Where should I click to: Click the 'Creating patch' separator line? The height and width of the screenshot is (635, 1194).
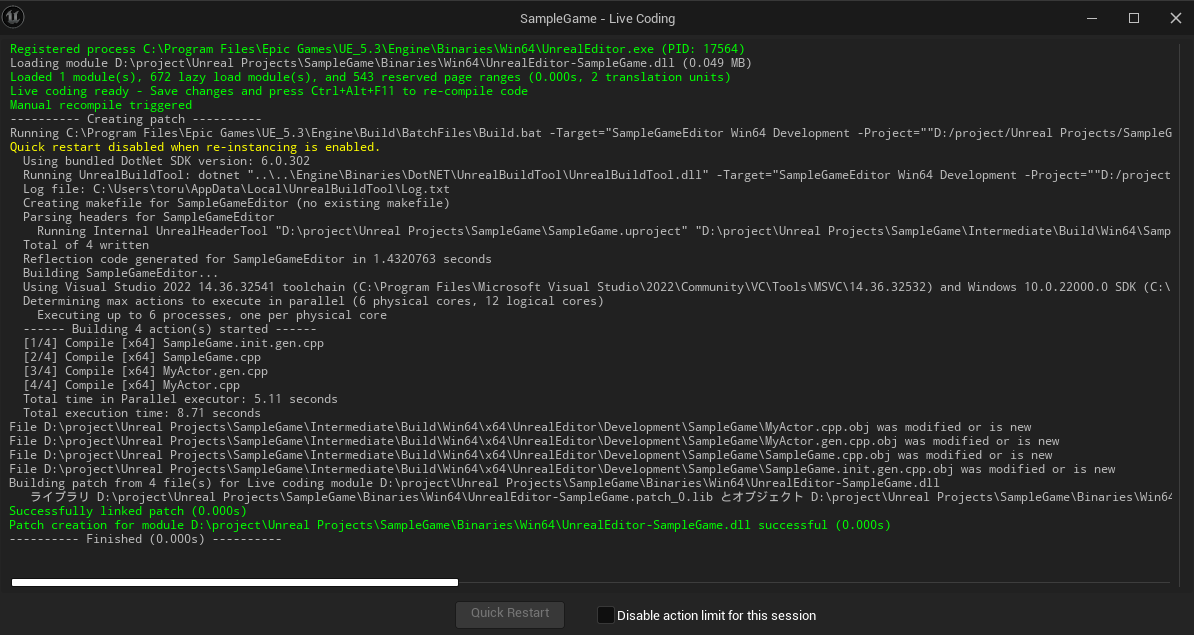tap(136, 119)
